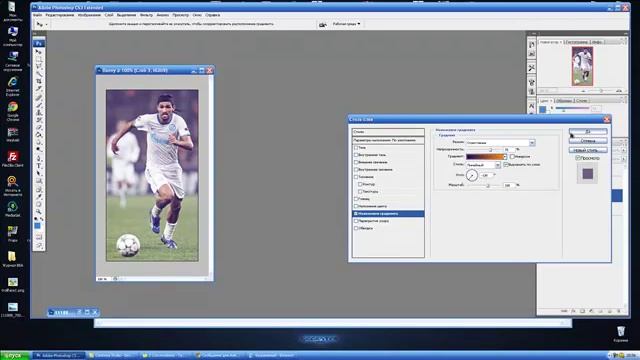The image size is (640, 360).
Task: Switch to the Образцы panel tab
Action: [564, 100]
